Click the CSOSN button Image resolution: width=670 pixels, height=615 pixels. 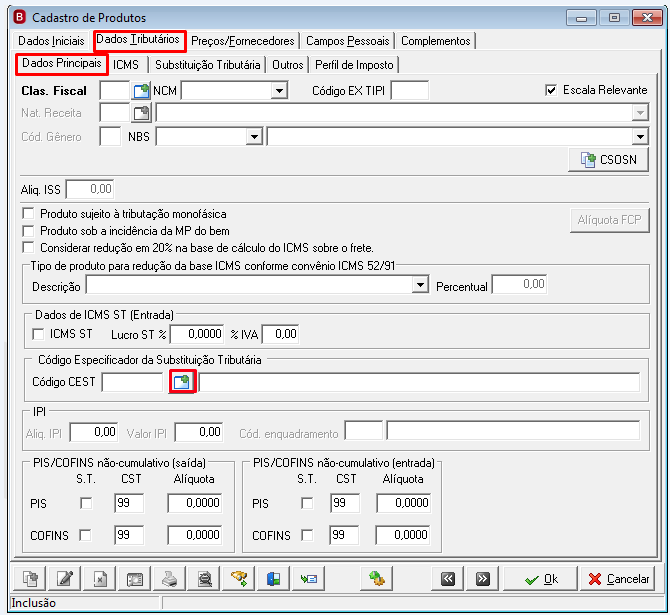[608, 160]
